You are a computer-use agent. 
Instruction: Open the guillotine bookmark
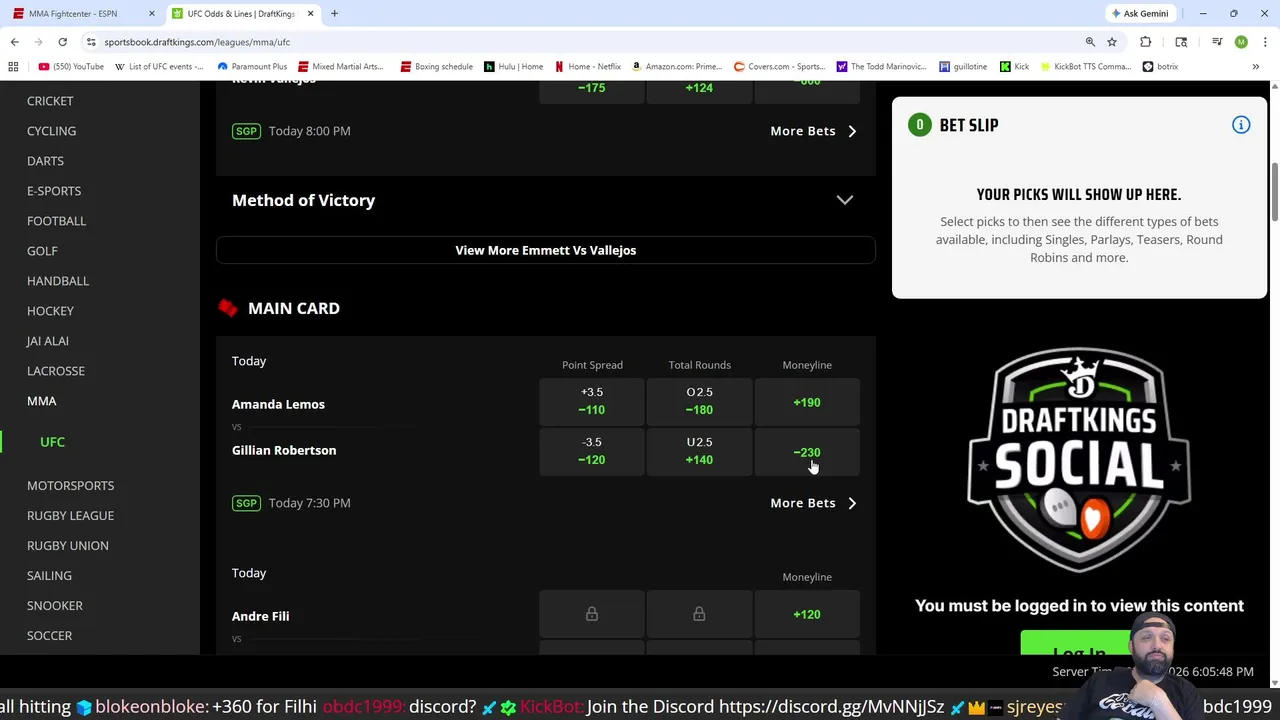[x=963, y=67]
